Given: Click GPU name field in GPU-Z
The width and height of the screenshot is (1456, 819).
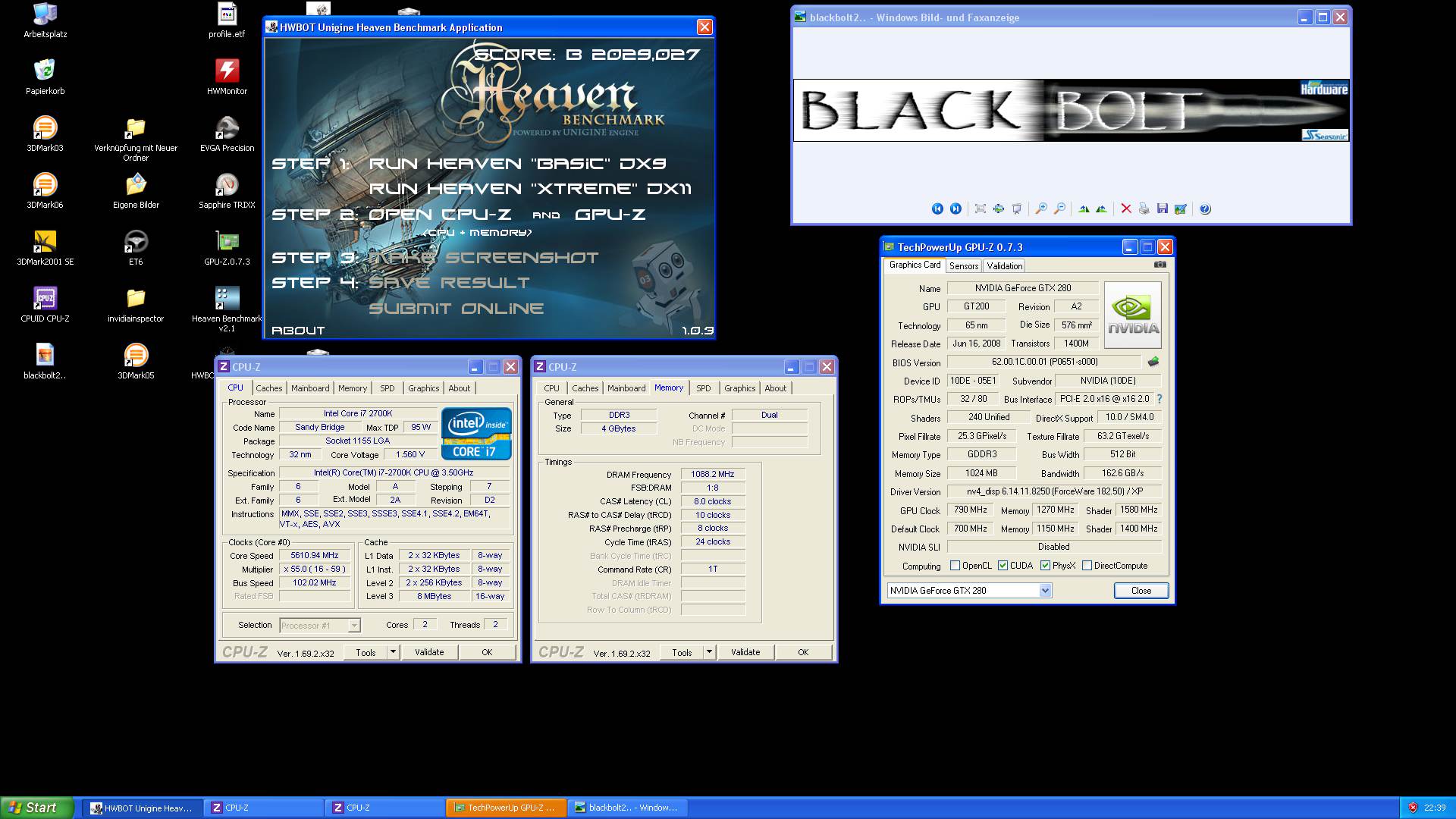Looking at the screenshot, I should pos(1022,288).
